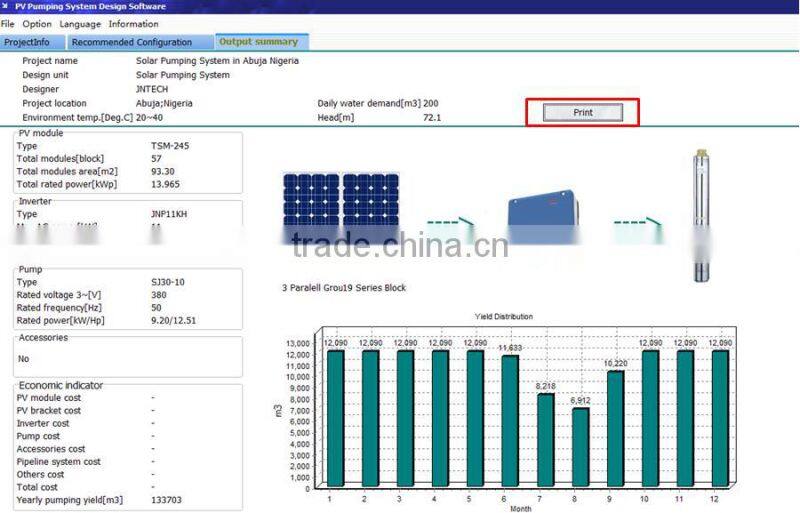Click rated power value 9.20/12.51

(173, 321)
